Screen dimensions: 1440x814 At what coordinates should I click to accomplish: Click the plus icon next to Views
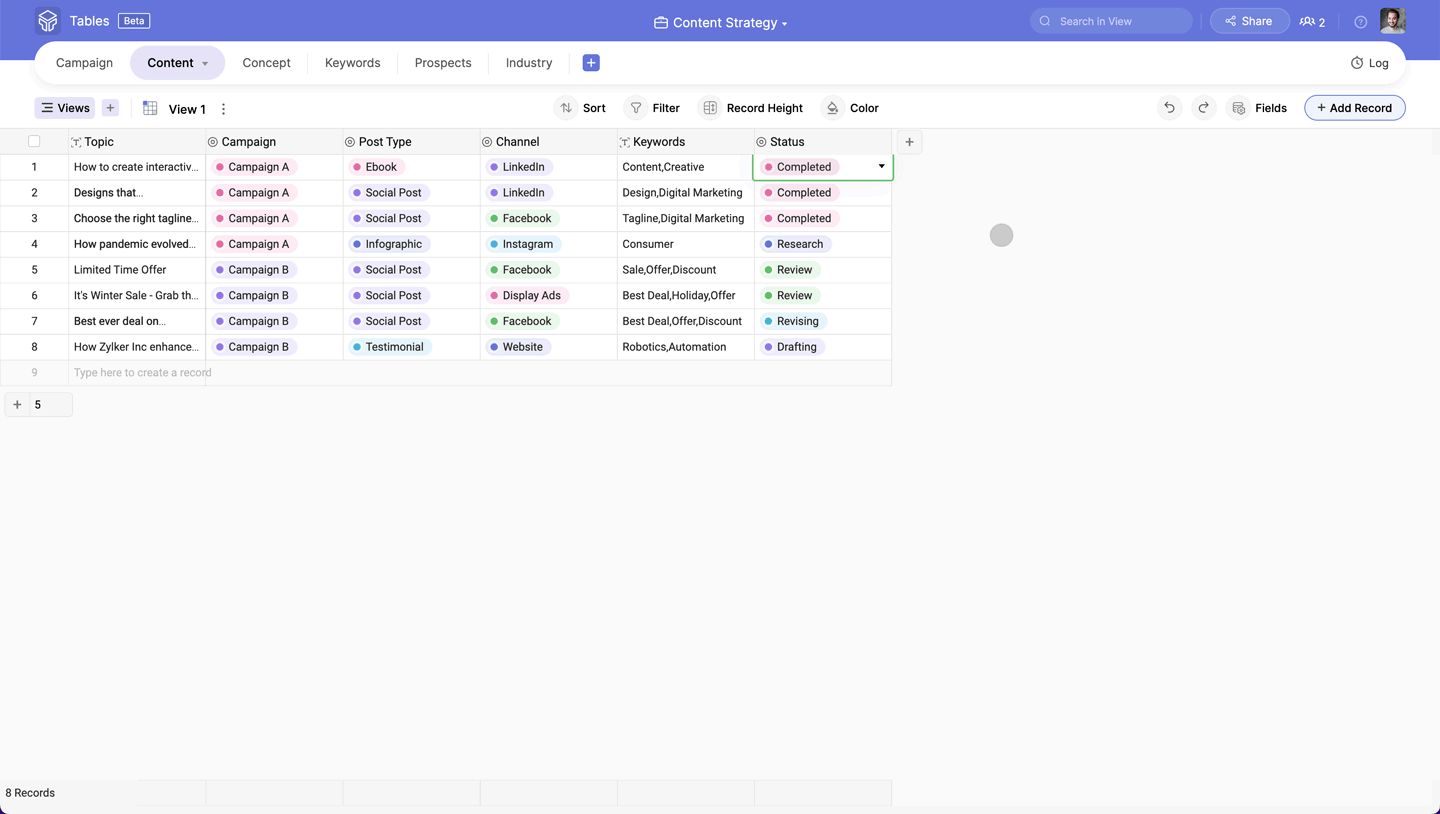point(110,108)
